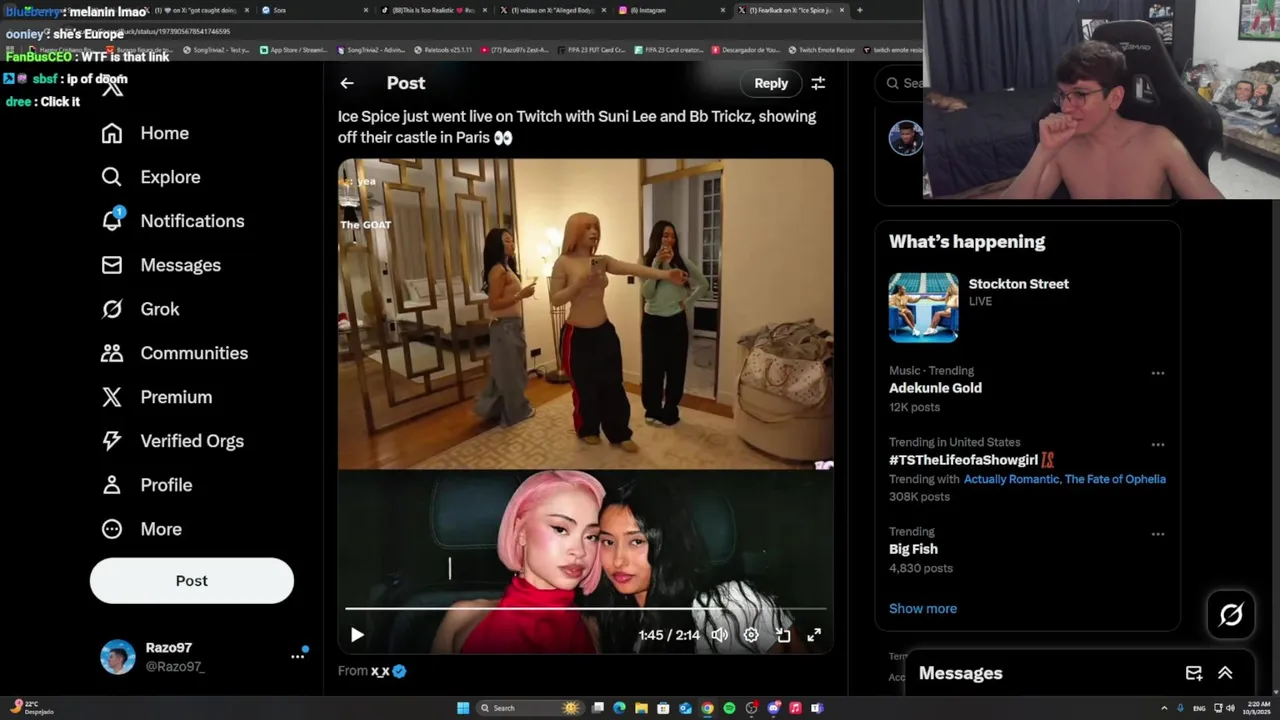Click the Post button in the sidebar

(x=192, y=581)
